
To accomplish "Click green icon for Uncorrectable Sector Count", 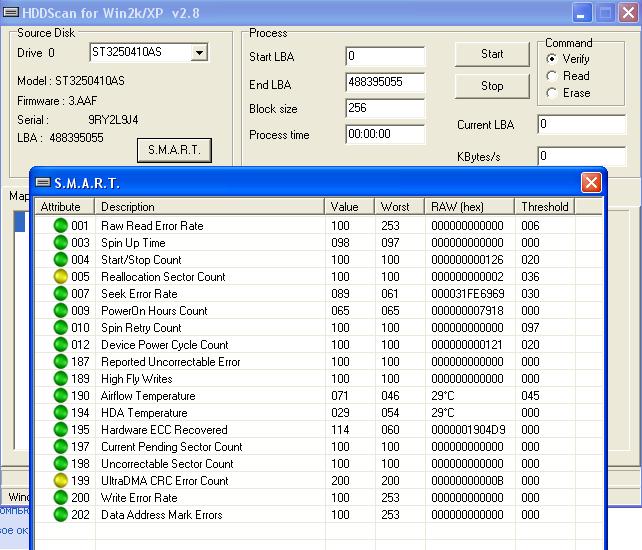I will tap(61, 464).
